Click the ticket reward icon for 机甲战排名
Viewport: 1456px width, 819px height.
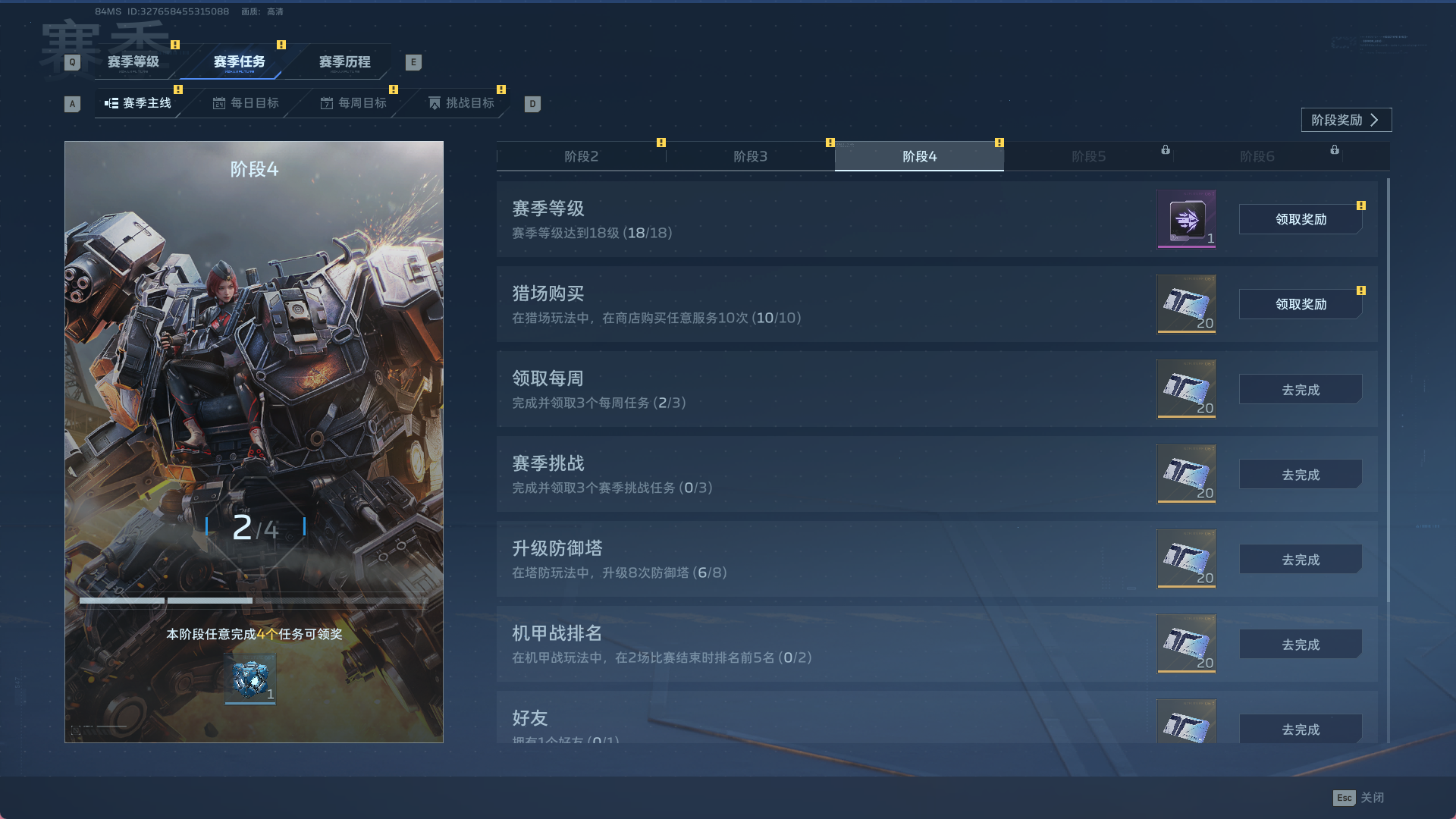tap(1186, 644)
